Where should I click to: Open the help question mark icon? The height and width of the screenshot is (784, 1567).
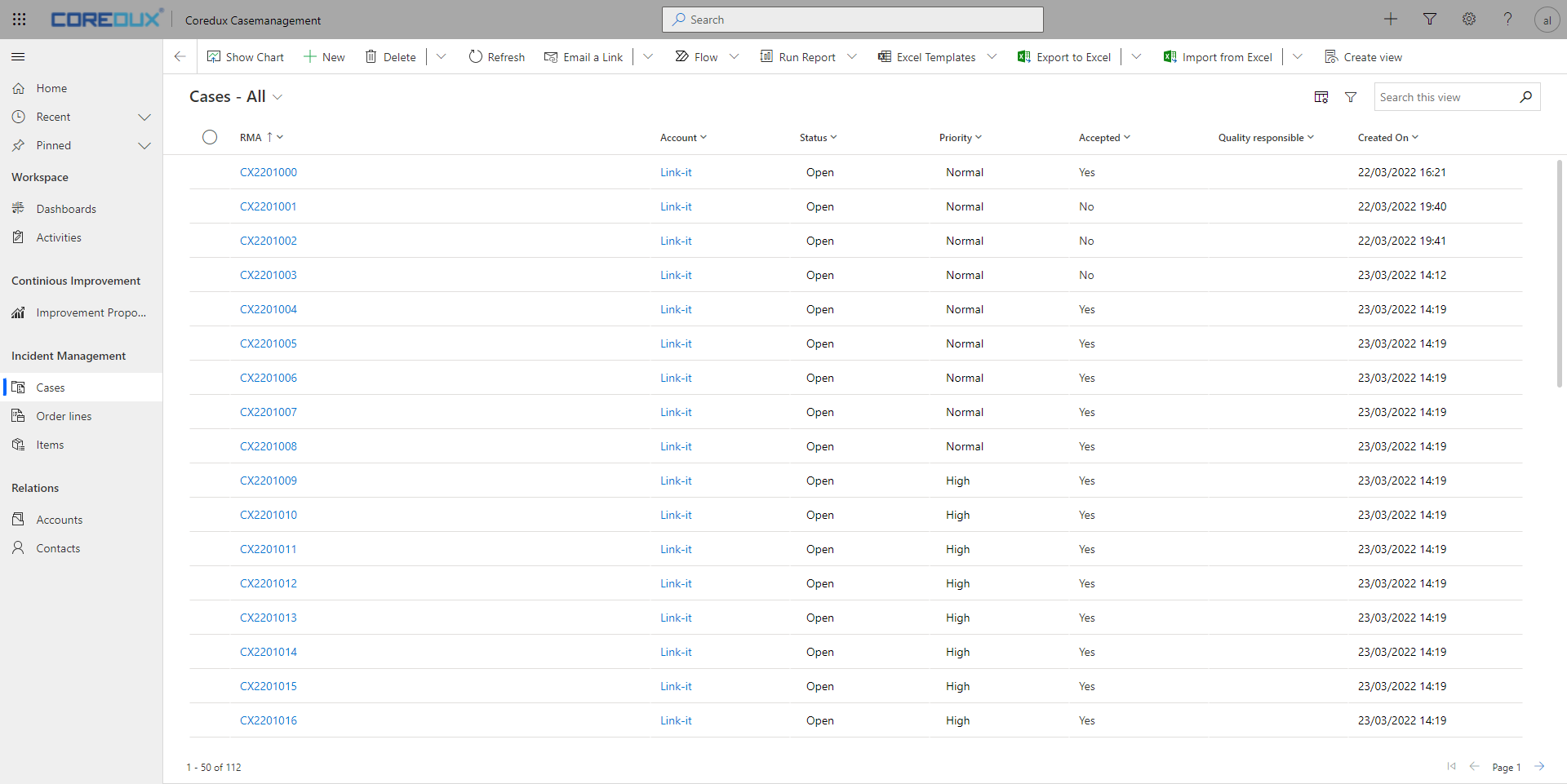pos(1507,20)
